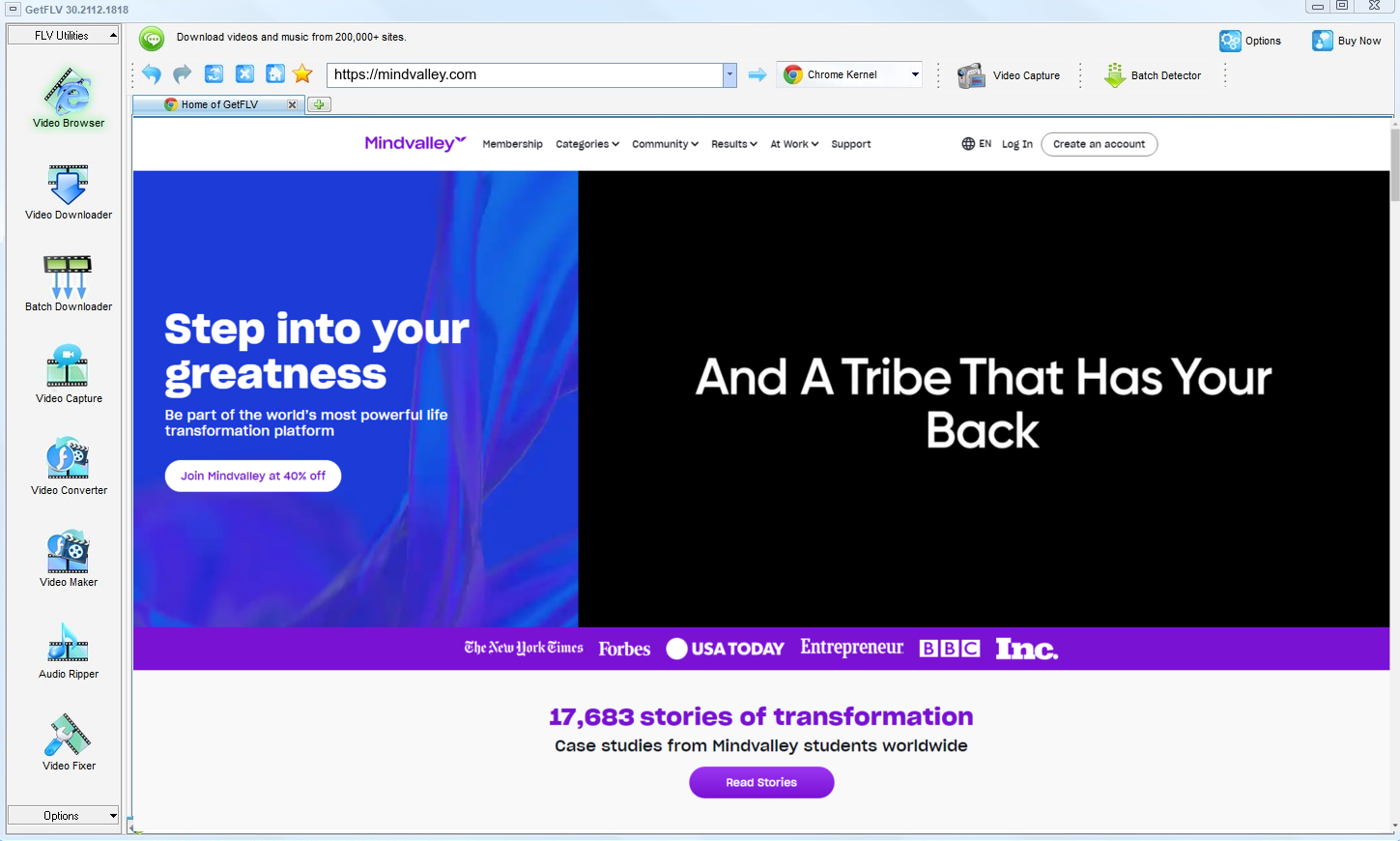The height and width of the screenshot is (841, 1400).
Task: Open the Video Capture sidebar tool
Action: click(69, 374)
